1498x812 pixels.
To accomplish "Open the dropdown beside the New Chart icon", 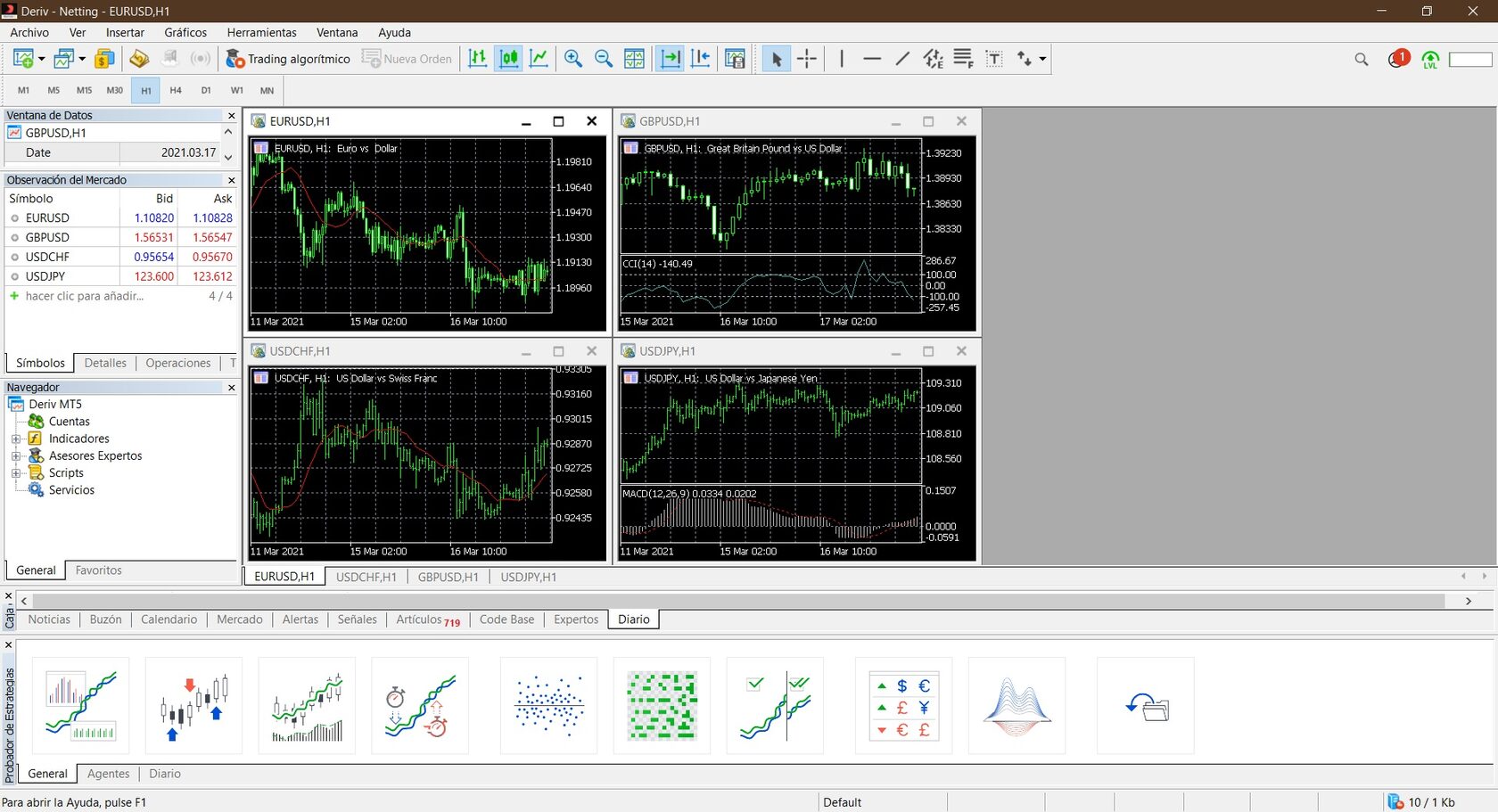I will (x=39, y=58).
